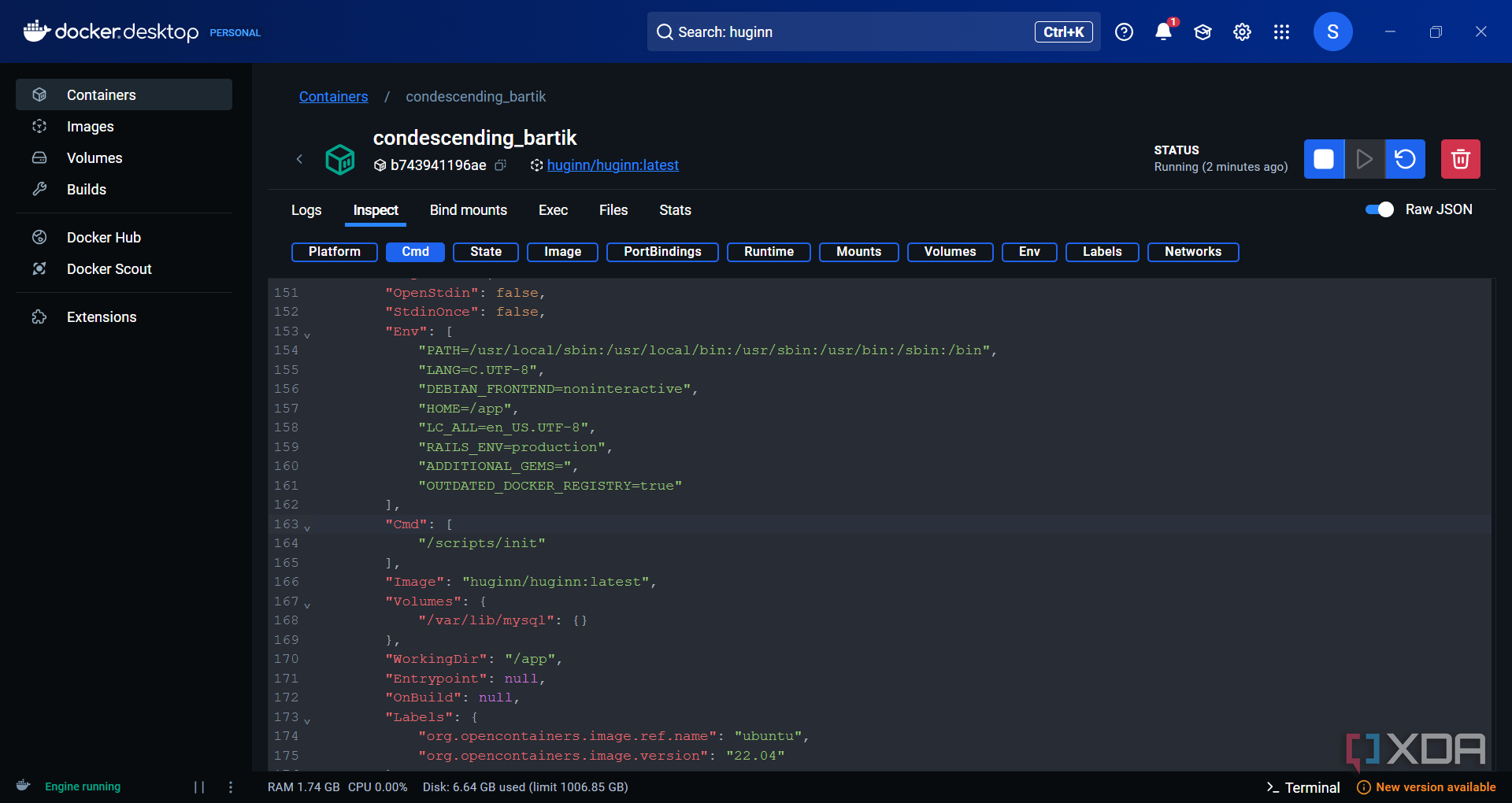Go back using the left chevron arrow

pos(299,159)
